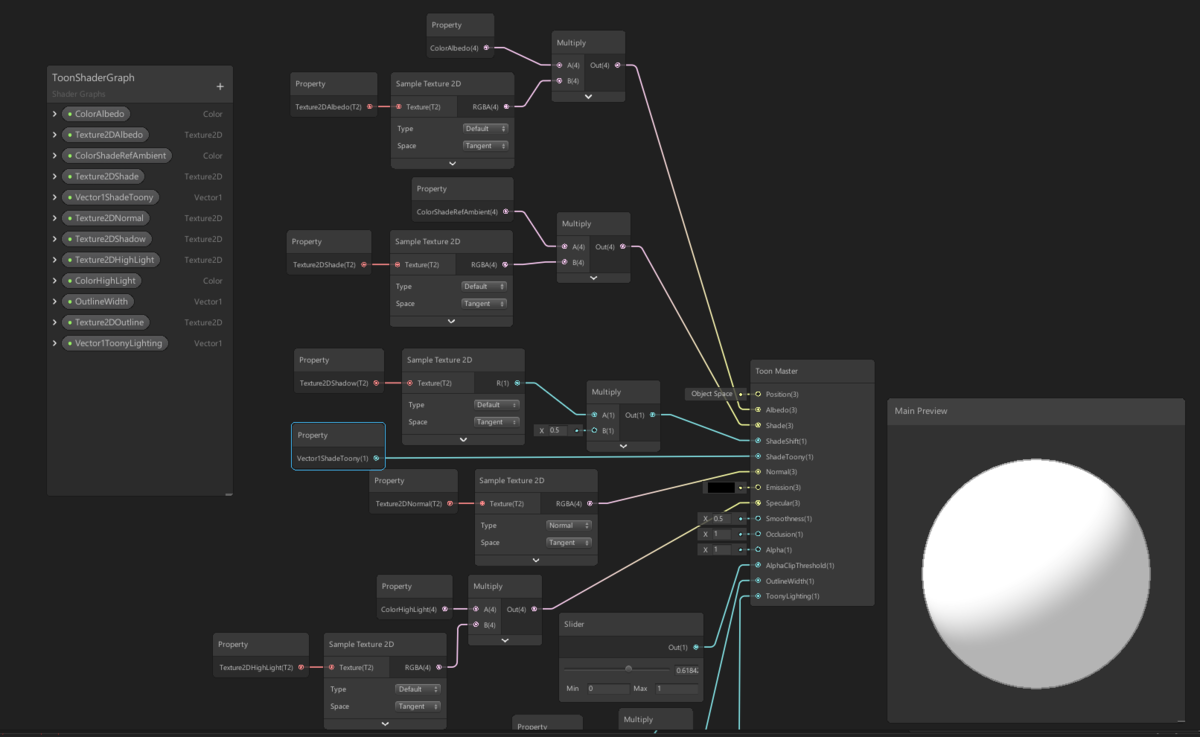Click the Albedo(3) port on Toon Master
1200x737 pixels.
[x=758, y=409]
